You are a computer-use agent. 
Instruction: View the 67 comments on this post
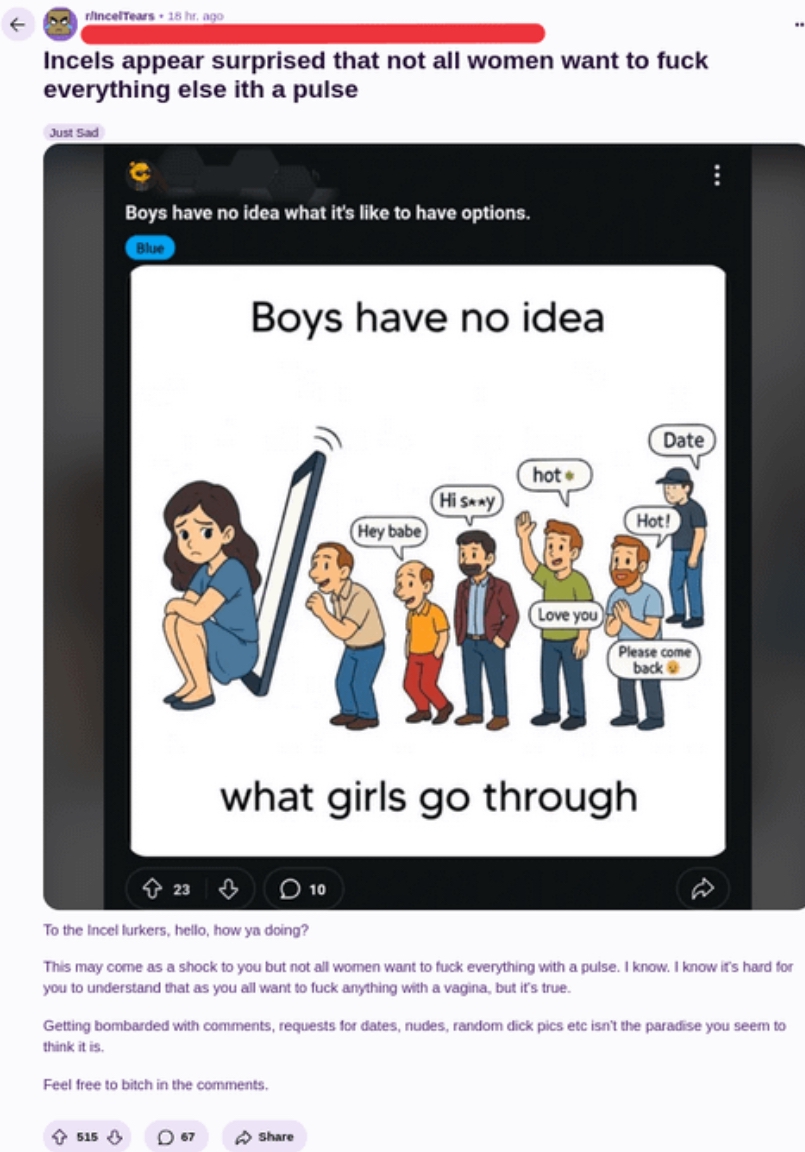click(176, 1137)
